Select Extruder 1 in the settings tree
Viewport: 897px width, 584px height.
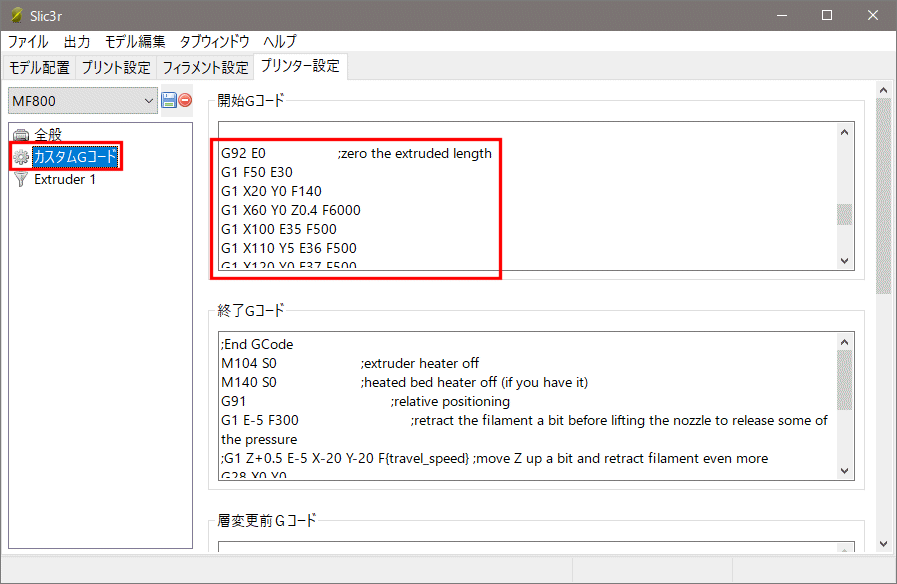point(65,180)
